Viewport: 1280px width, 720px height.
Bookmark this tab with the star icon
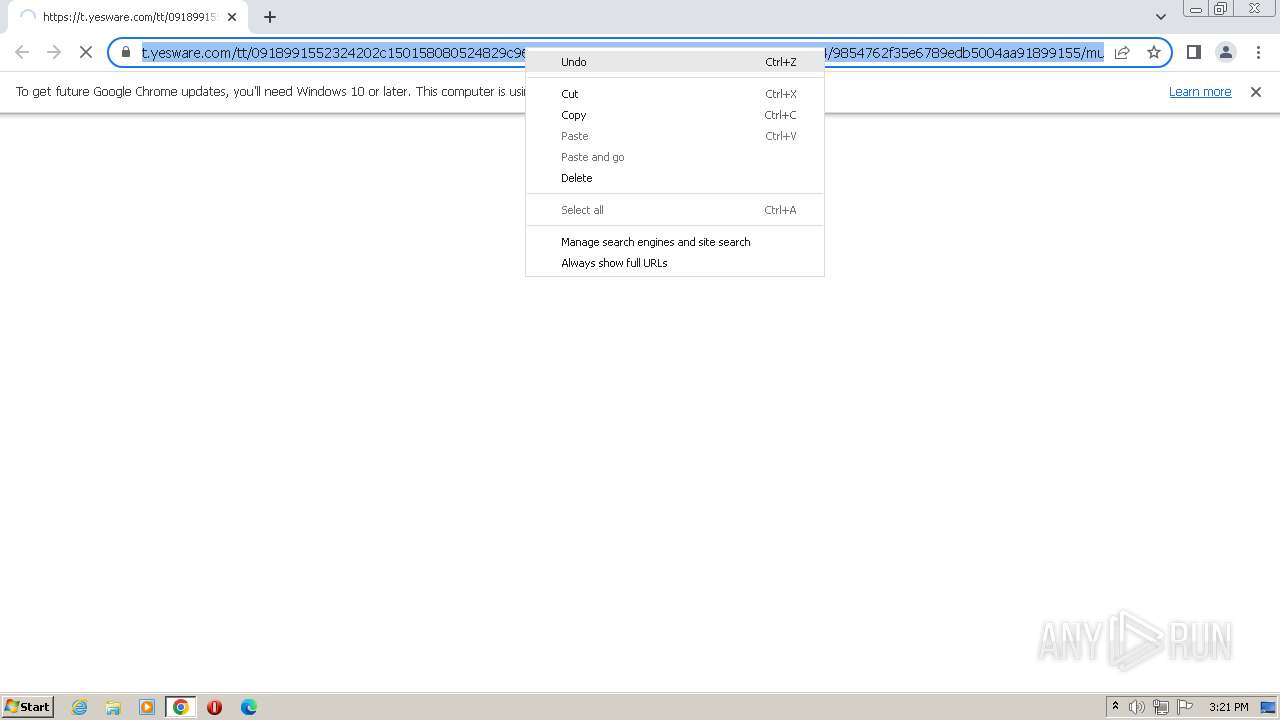click(x=1154, y=52)
